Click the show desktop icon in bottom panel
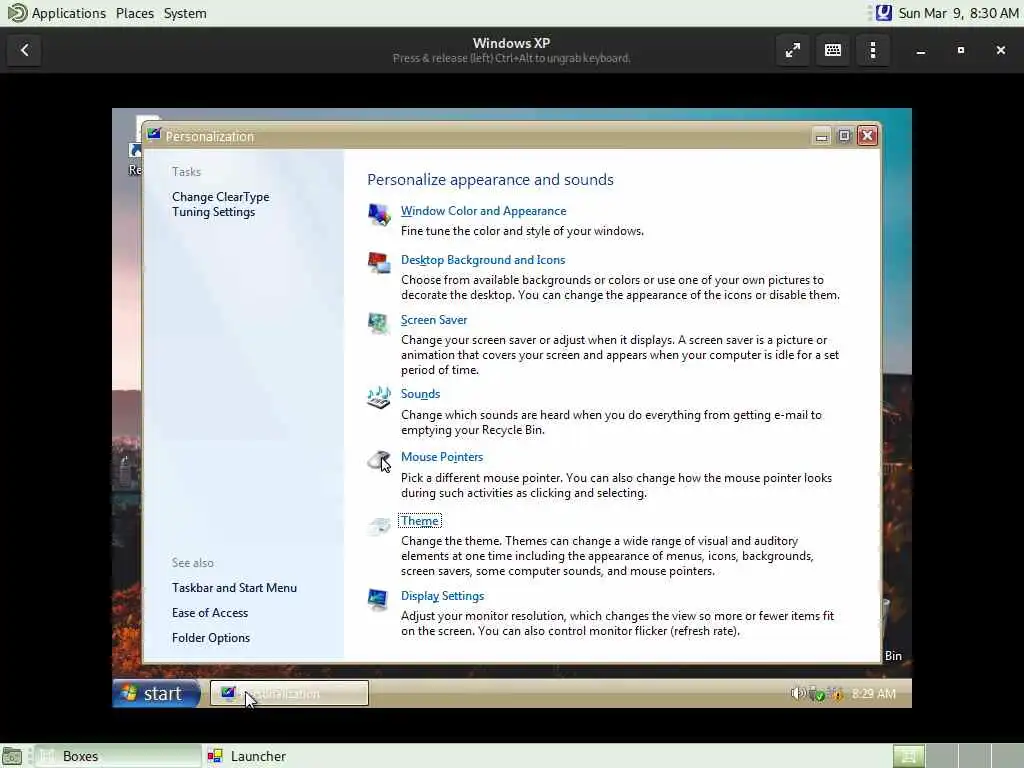This screenshot has height=768, width=1024. pos(12,756)
